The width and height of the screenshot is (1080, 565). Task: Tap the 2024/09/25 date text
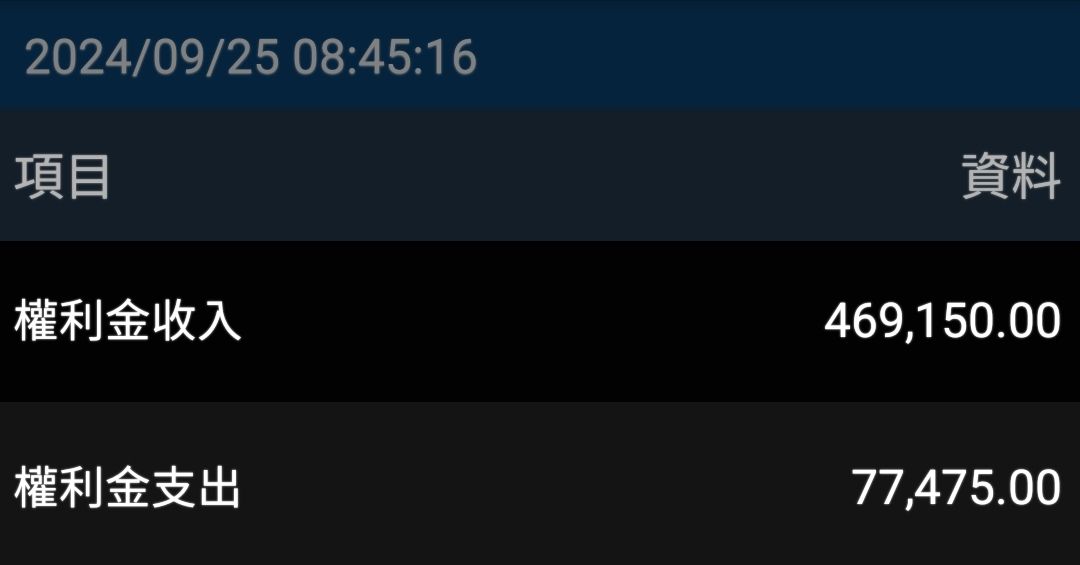point(152,56)
